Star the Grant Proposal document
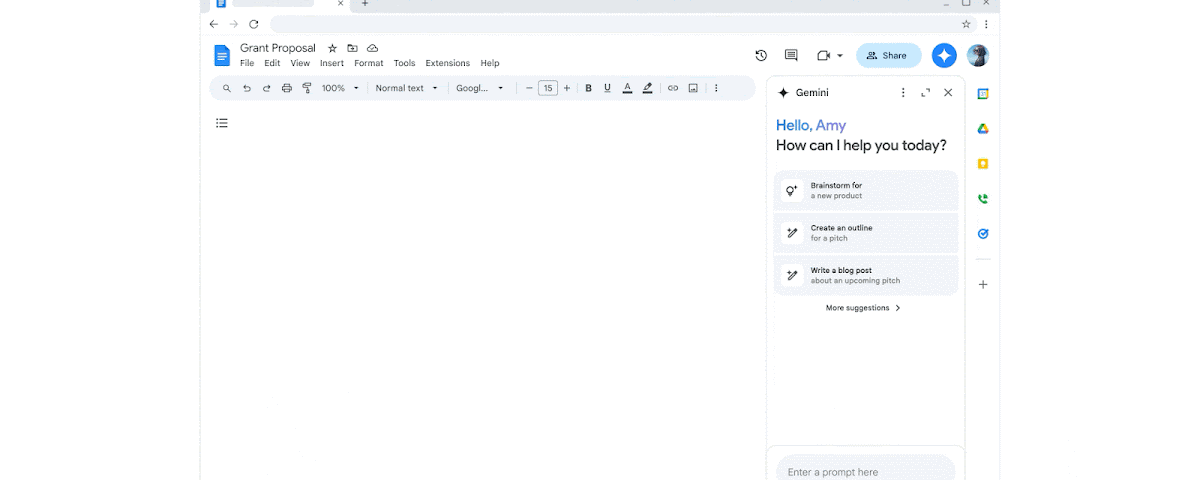 tap(332, 48)
